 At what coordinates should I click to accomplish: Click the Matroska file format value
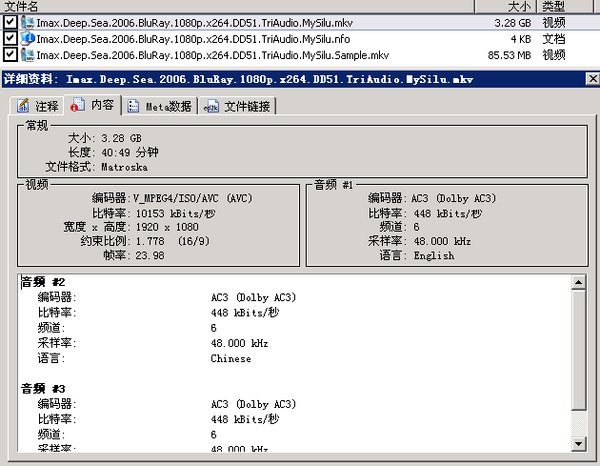click(124, 167)
